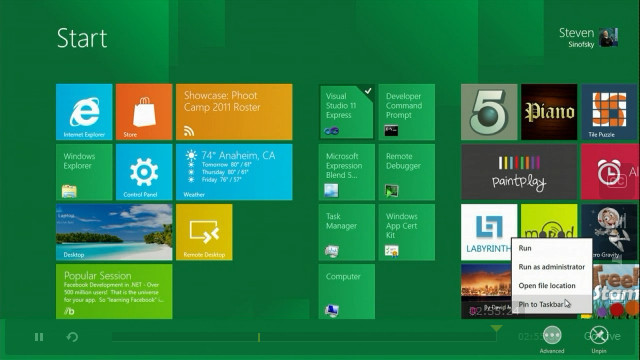
Task: Open the Control Panel tile
Action: coord(144,172)
